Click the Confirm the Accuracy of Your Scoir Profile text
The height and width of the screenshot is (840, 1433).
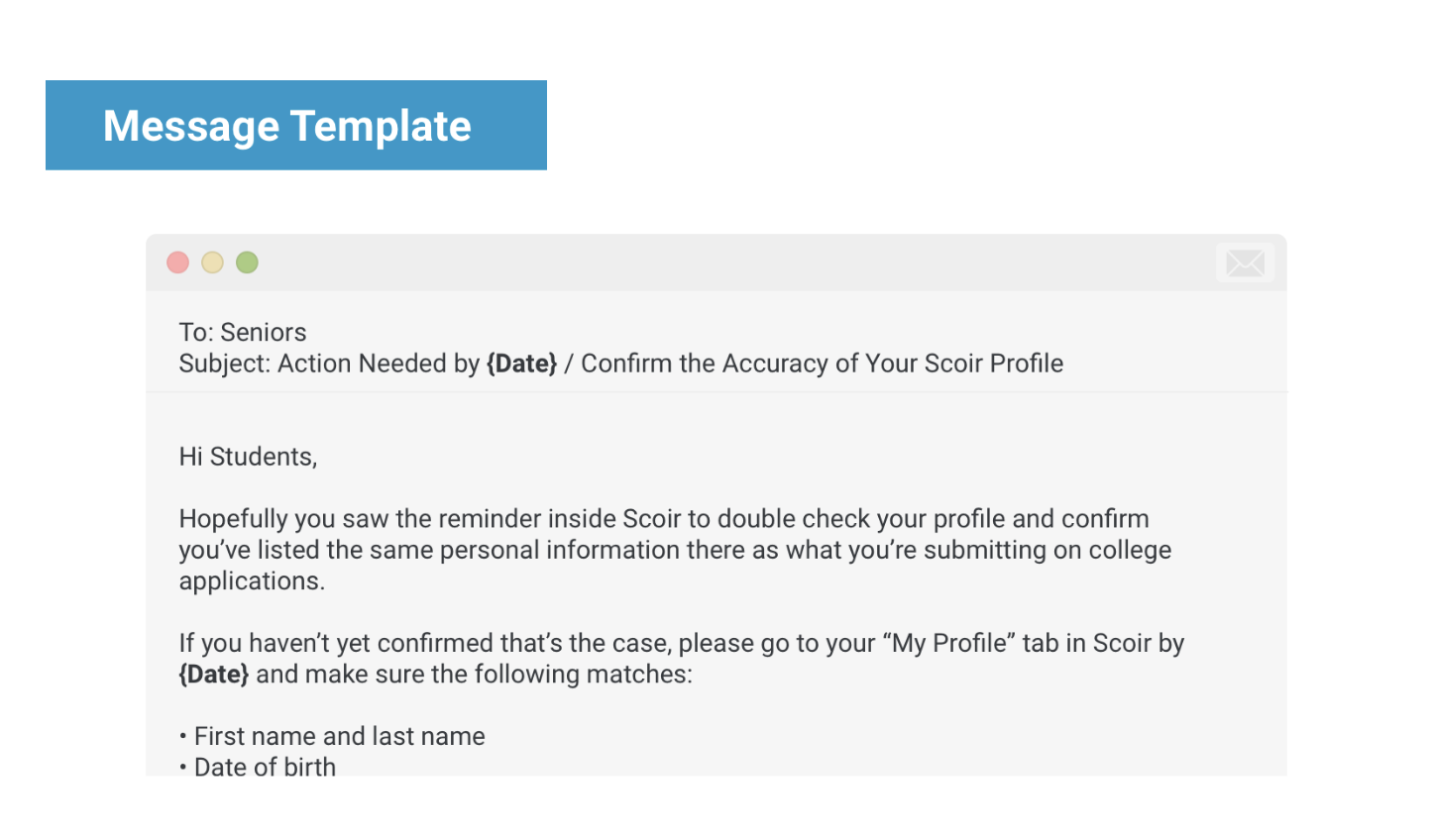[x=822, y=364]
